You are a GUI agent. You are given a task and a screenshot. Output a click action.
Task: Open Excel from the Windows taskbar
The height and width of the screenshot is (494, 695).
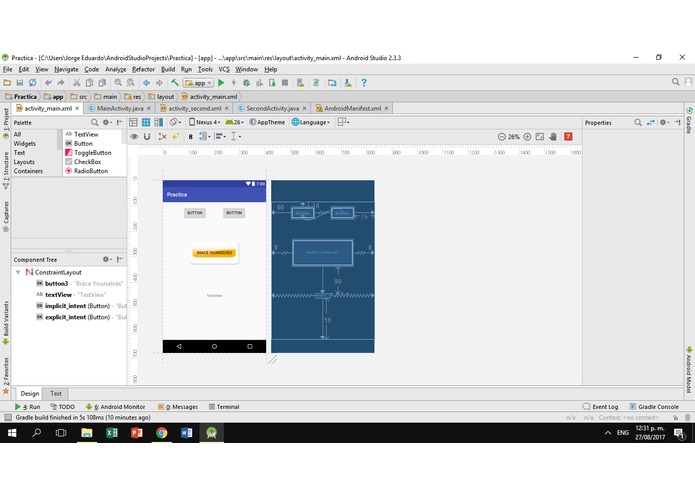point(112,432)
